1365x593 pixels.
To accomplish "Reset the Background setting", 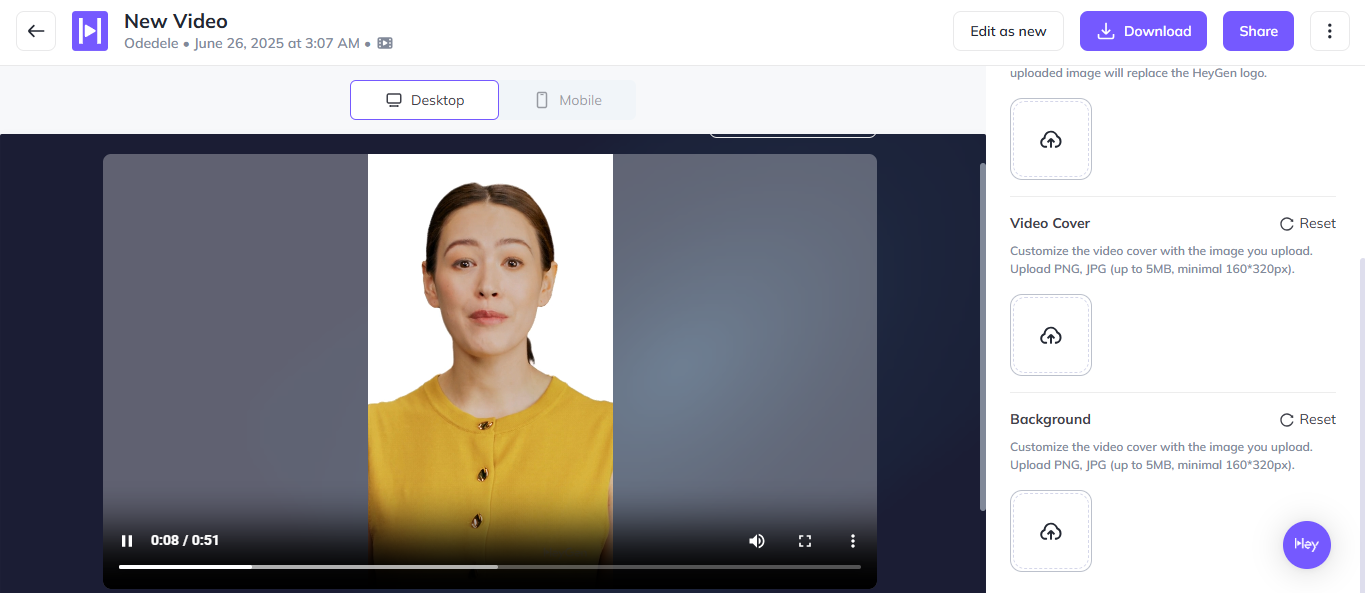I will [1308, 419].
